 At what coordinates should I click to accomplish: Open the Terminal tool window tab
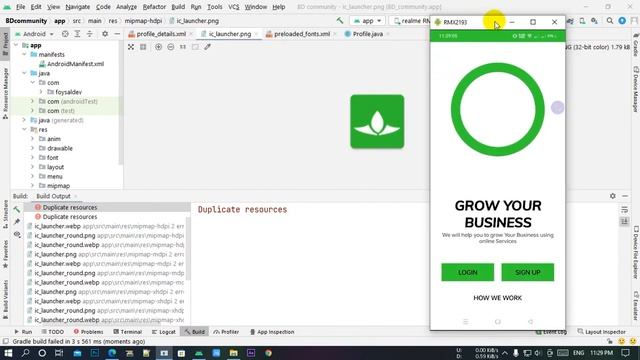click(127, 332)
